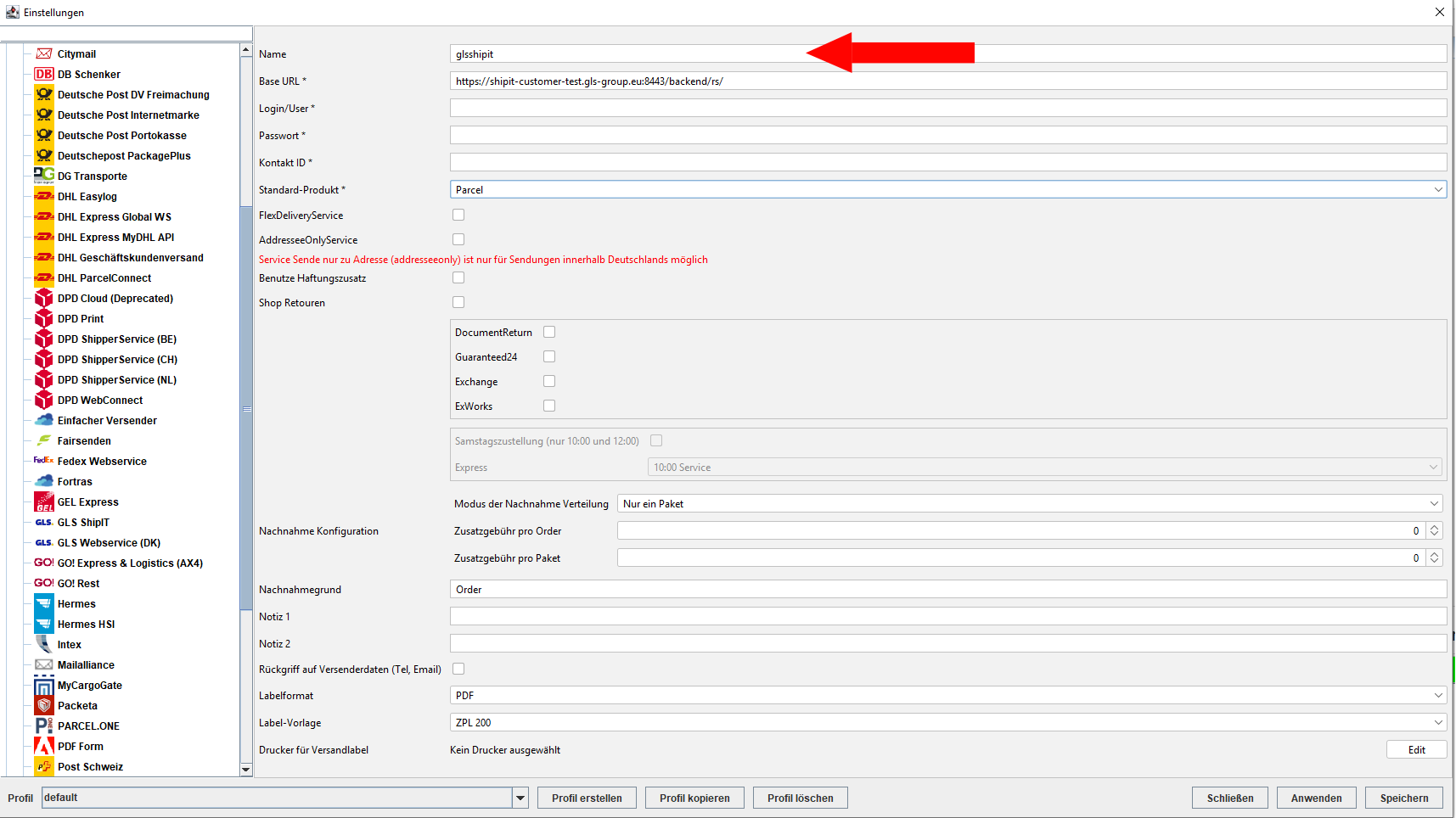Click the Deutsche Post Portokasse icon
Image resolution: width=1456 pixels, height=818 pixels.
pyautogui.click(x=44, y=135)
